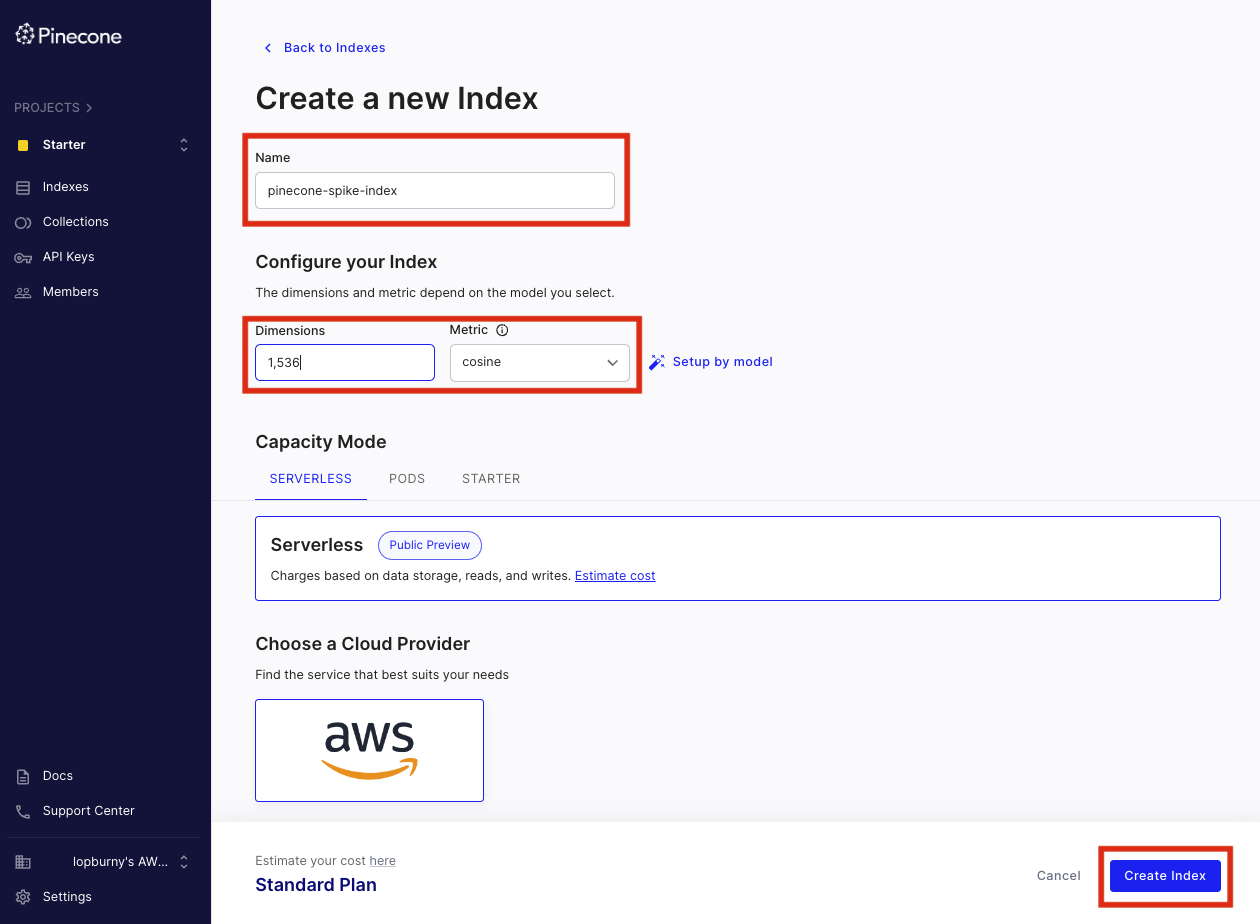Open Indexes from the sidebar

pyautogui.click(x=67, y=186)
